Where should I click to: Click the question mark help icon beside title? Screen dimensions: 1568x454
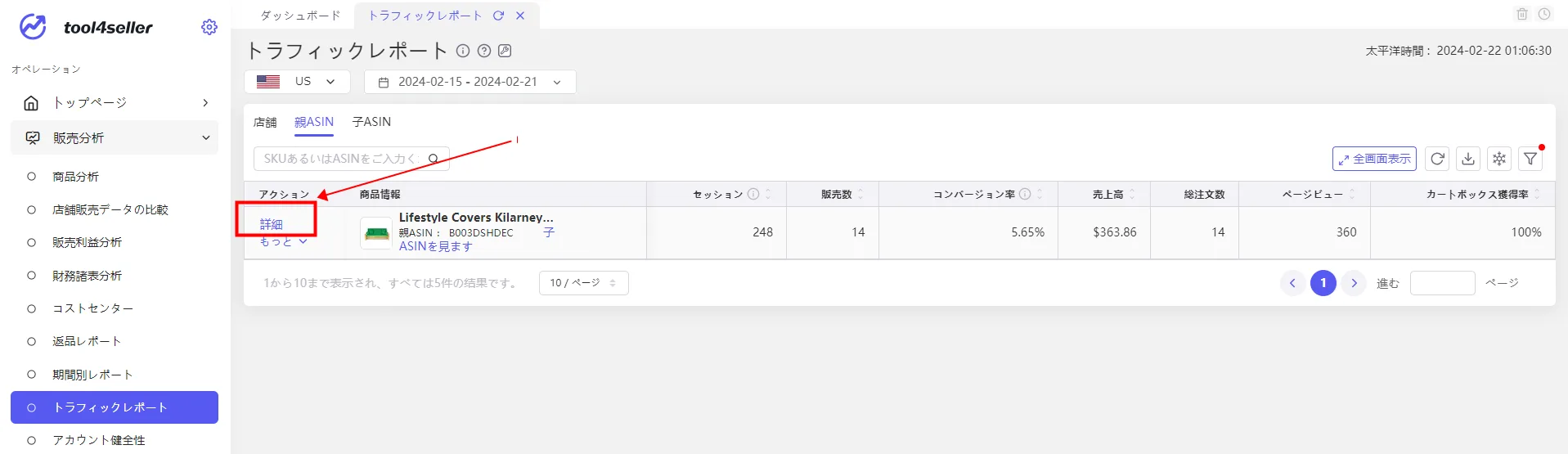(x=484, y=51)
